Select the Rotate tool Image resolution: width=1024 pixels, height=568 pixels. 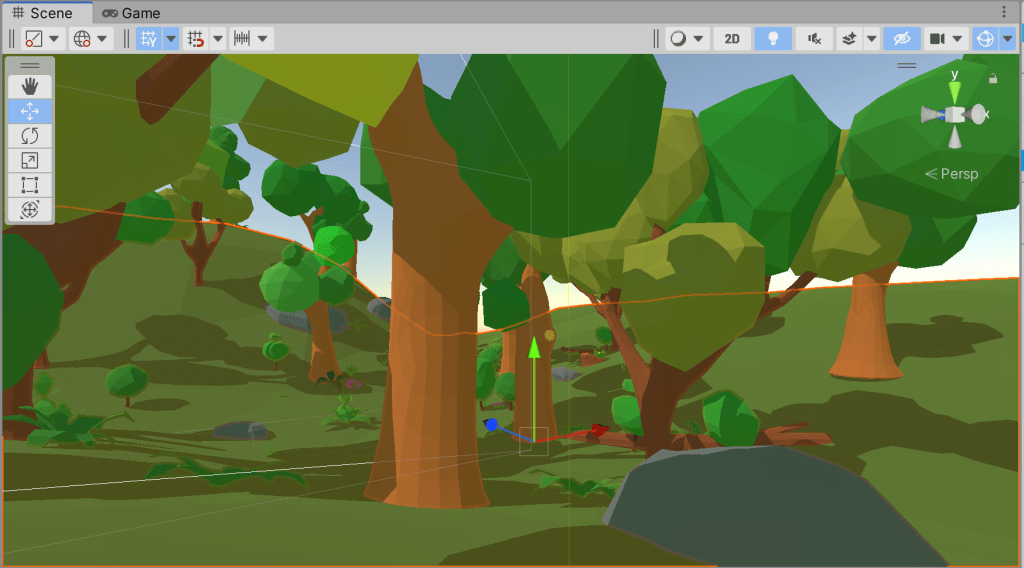coord(30,135)
